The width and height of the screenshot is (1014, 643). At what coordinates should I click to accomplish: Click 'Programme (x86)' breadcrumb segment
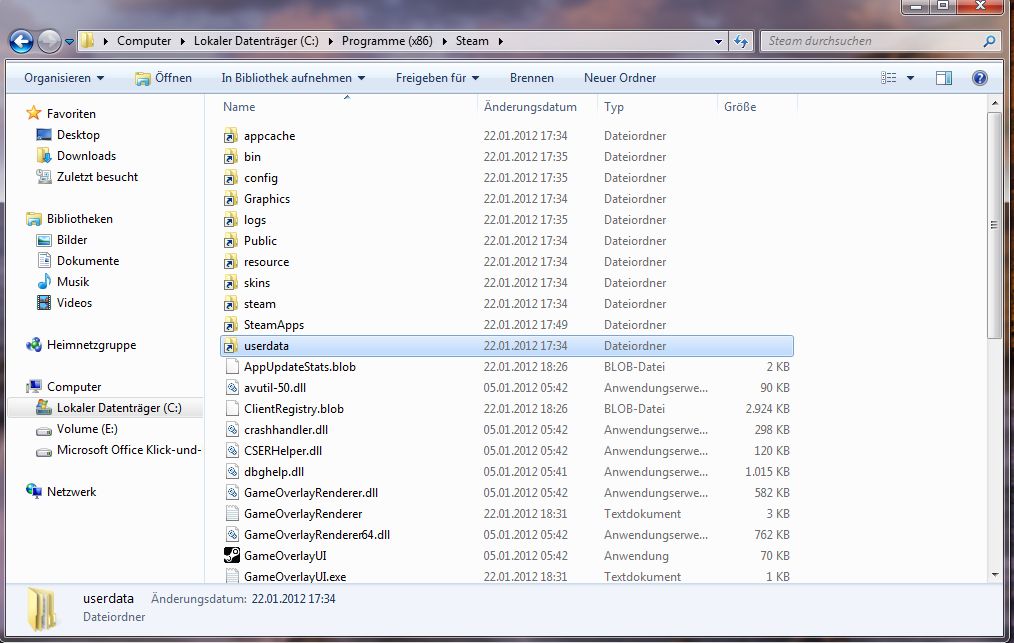(x=387, y=41)
